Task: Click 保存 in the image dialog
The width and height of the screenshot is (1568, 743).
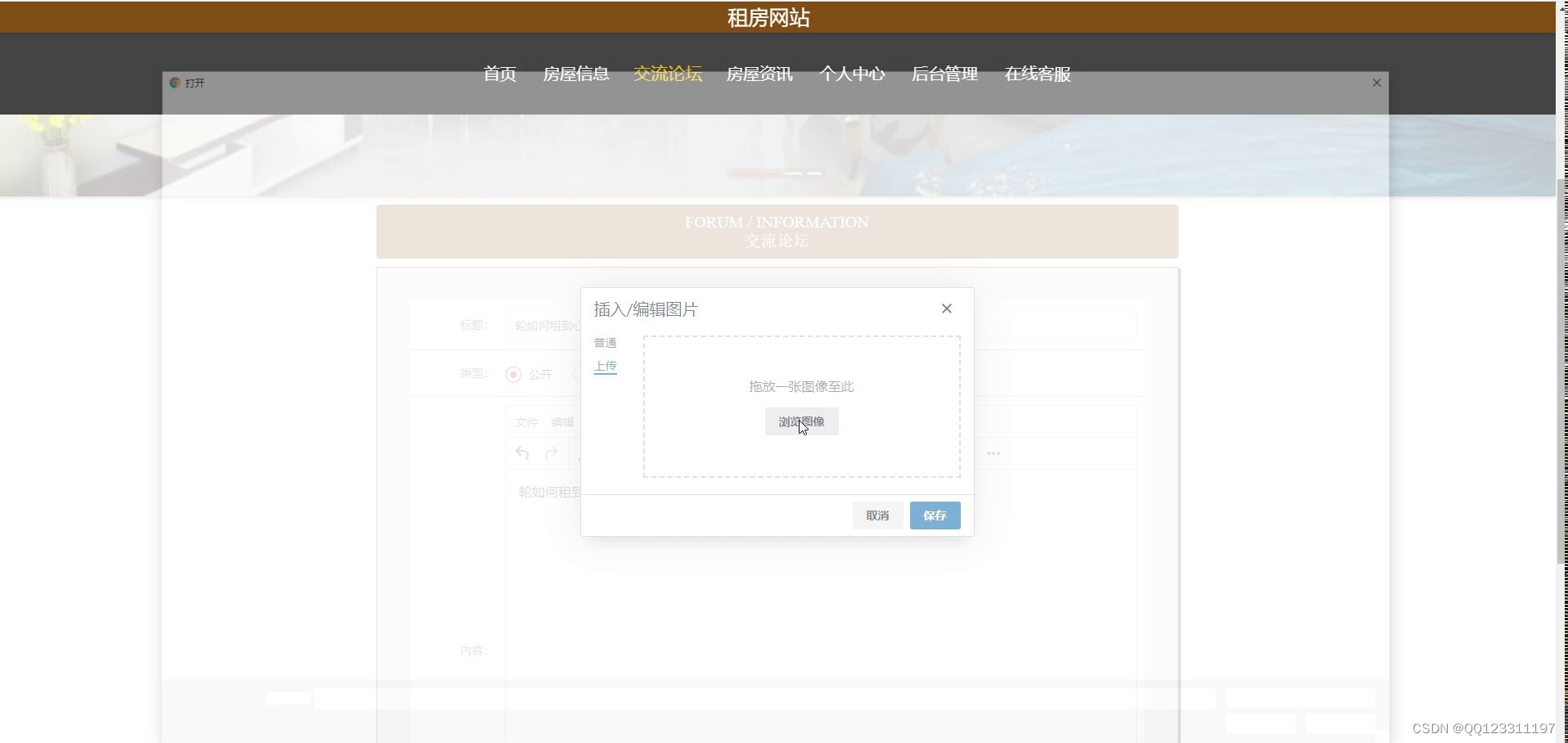Action: click(x=935, y=516)
